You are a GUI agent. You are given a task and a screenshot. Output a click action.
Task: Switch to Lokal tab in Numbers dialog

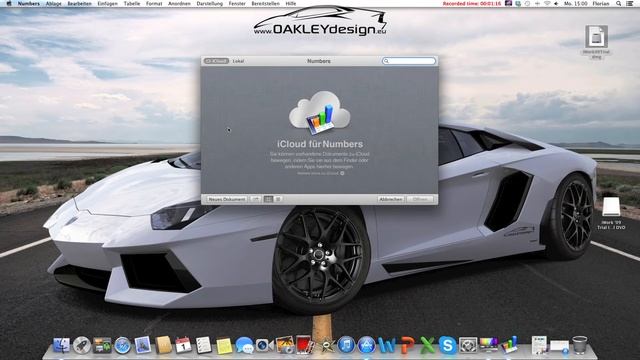coord(238,61)
